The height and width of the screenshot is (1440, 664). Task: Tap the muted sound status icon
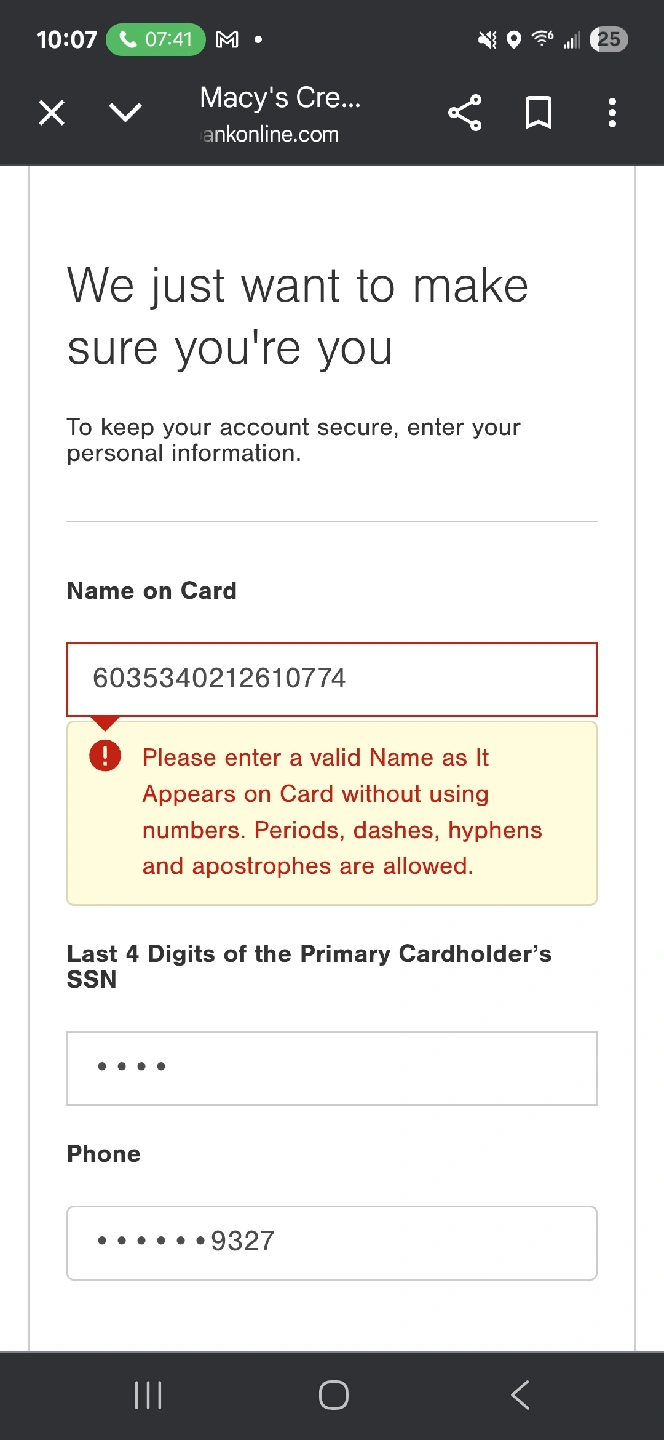487,40
